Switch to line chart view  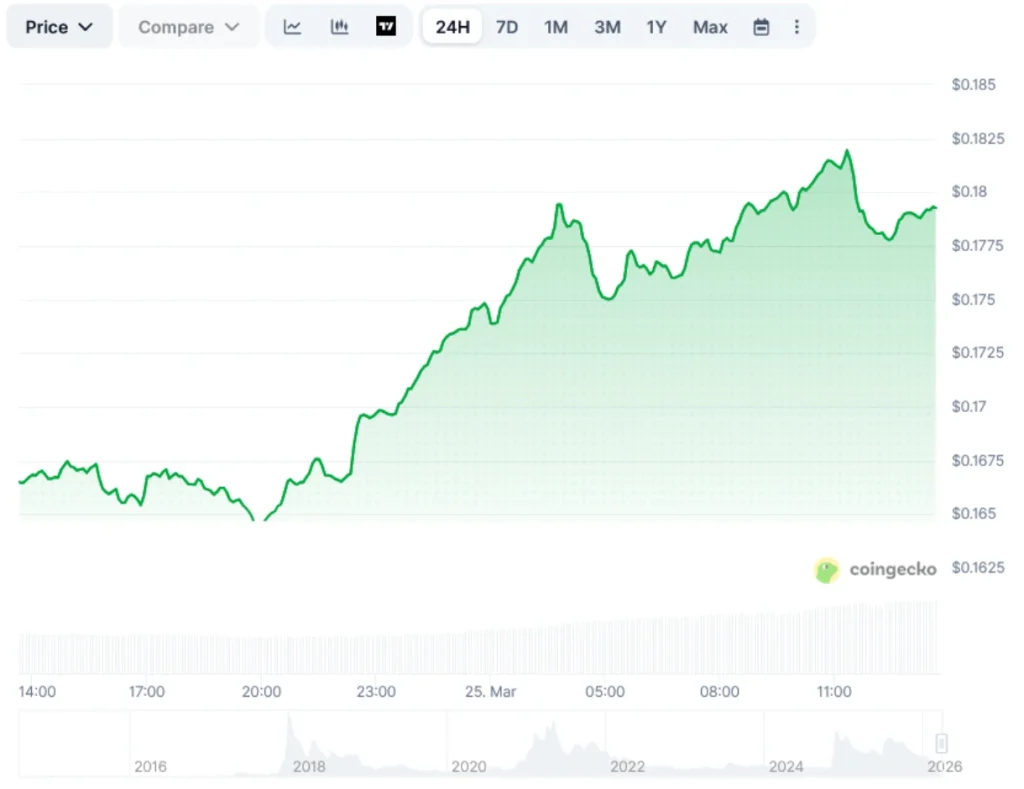point(292,27)
